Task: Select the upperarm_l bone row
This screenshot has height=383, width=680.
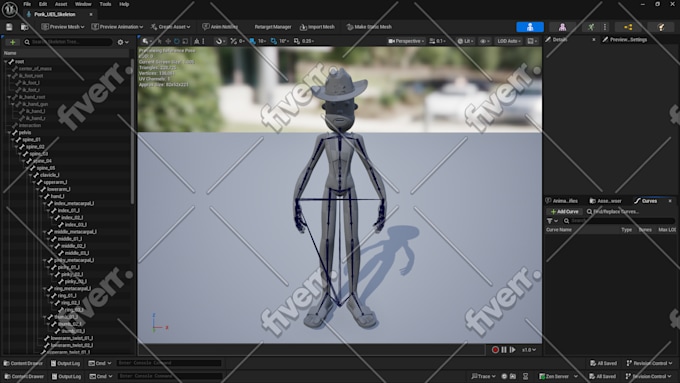Action: [x=66, y=182]
